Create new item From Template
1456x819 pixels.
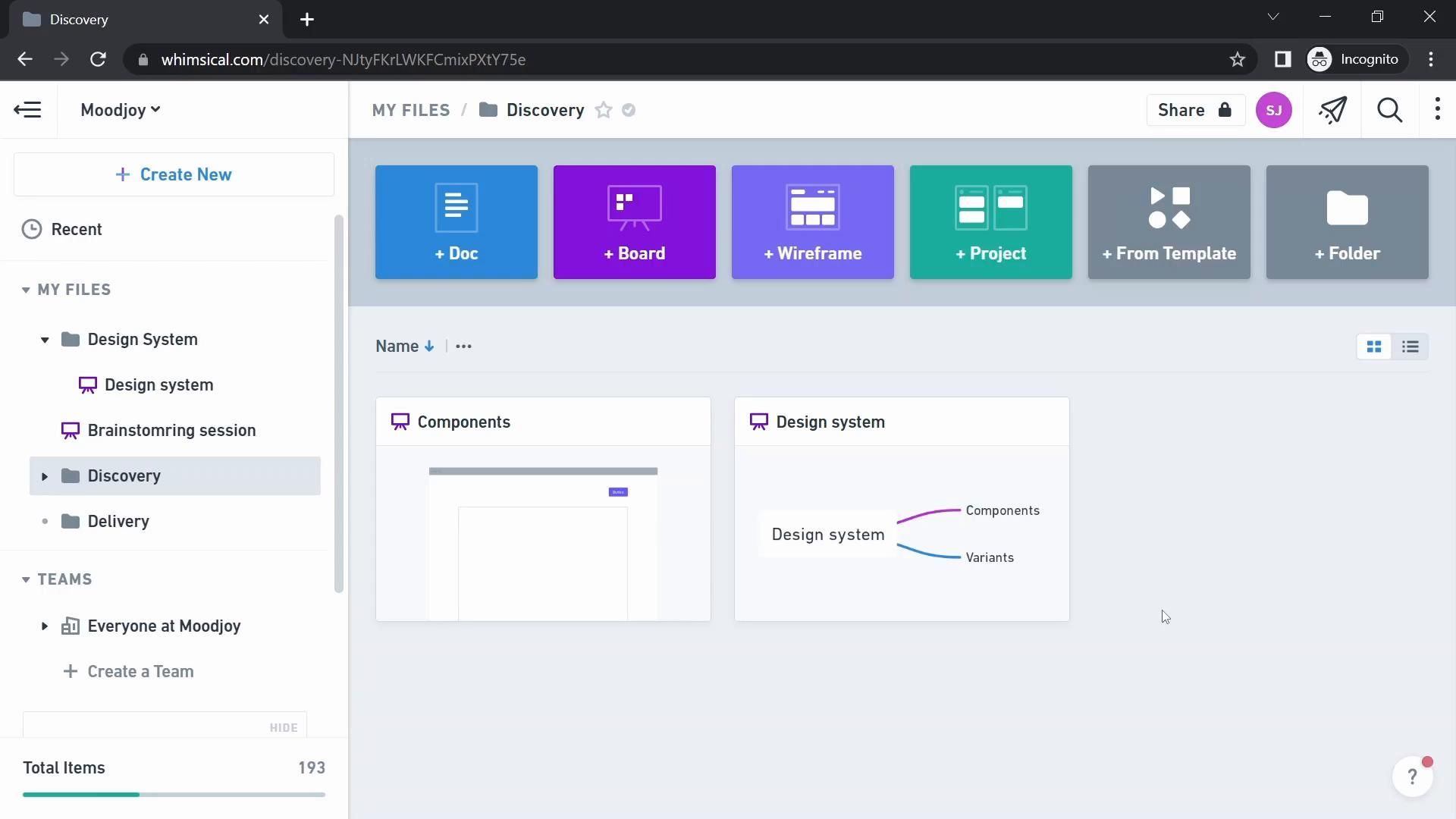(x=1169, y=222)
